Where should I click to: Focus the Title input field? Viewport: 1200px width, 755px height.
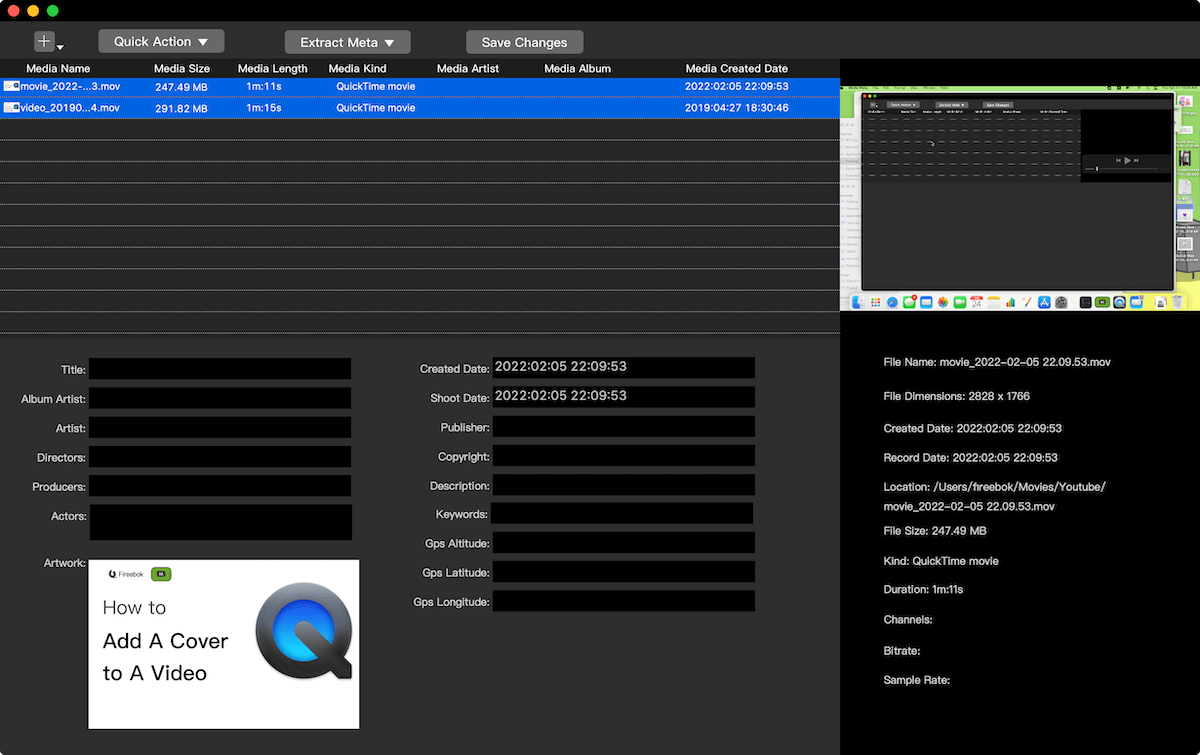tap(220, 369)
